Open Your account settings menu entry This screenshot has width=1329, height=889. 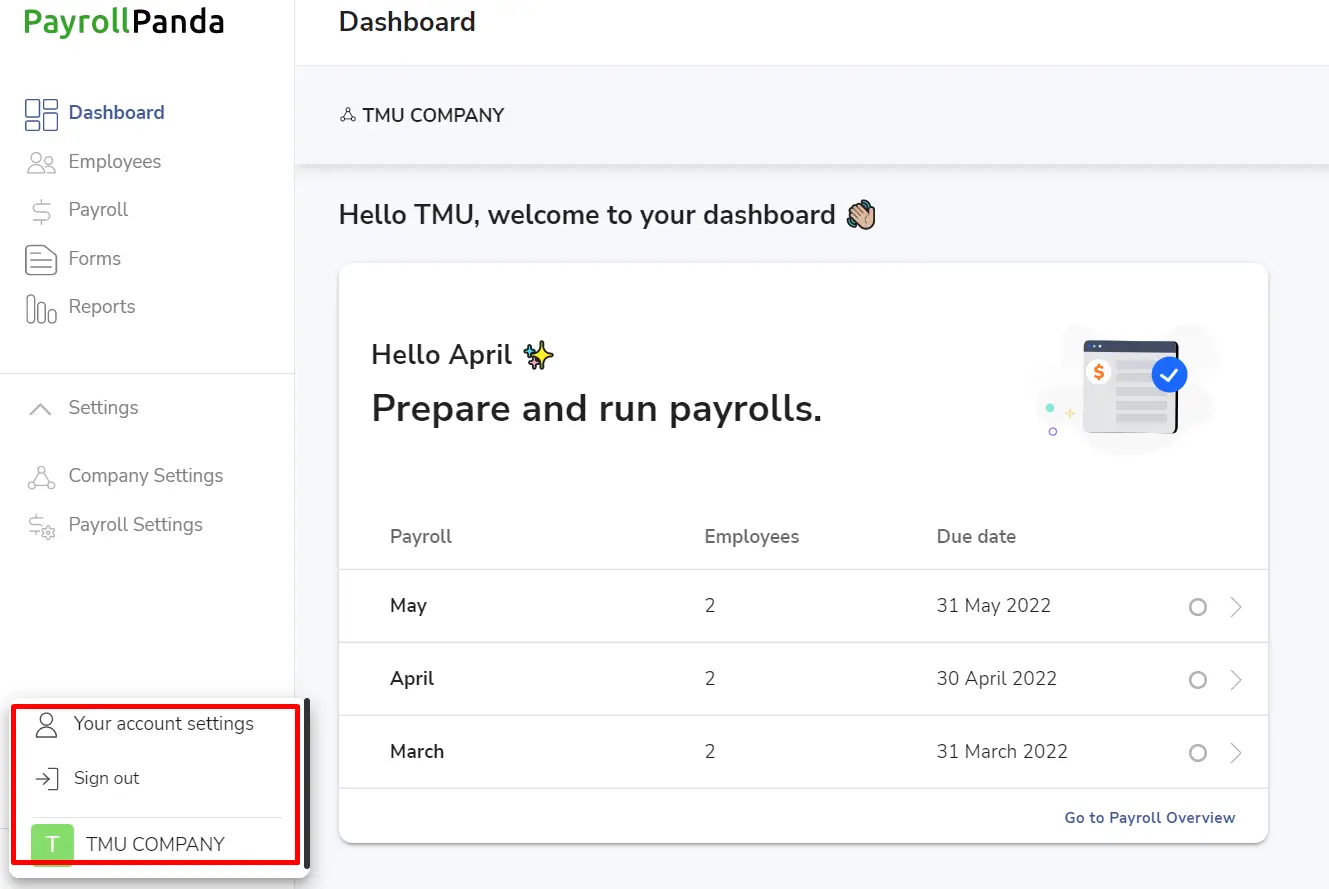(164, 724)
